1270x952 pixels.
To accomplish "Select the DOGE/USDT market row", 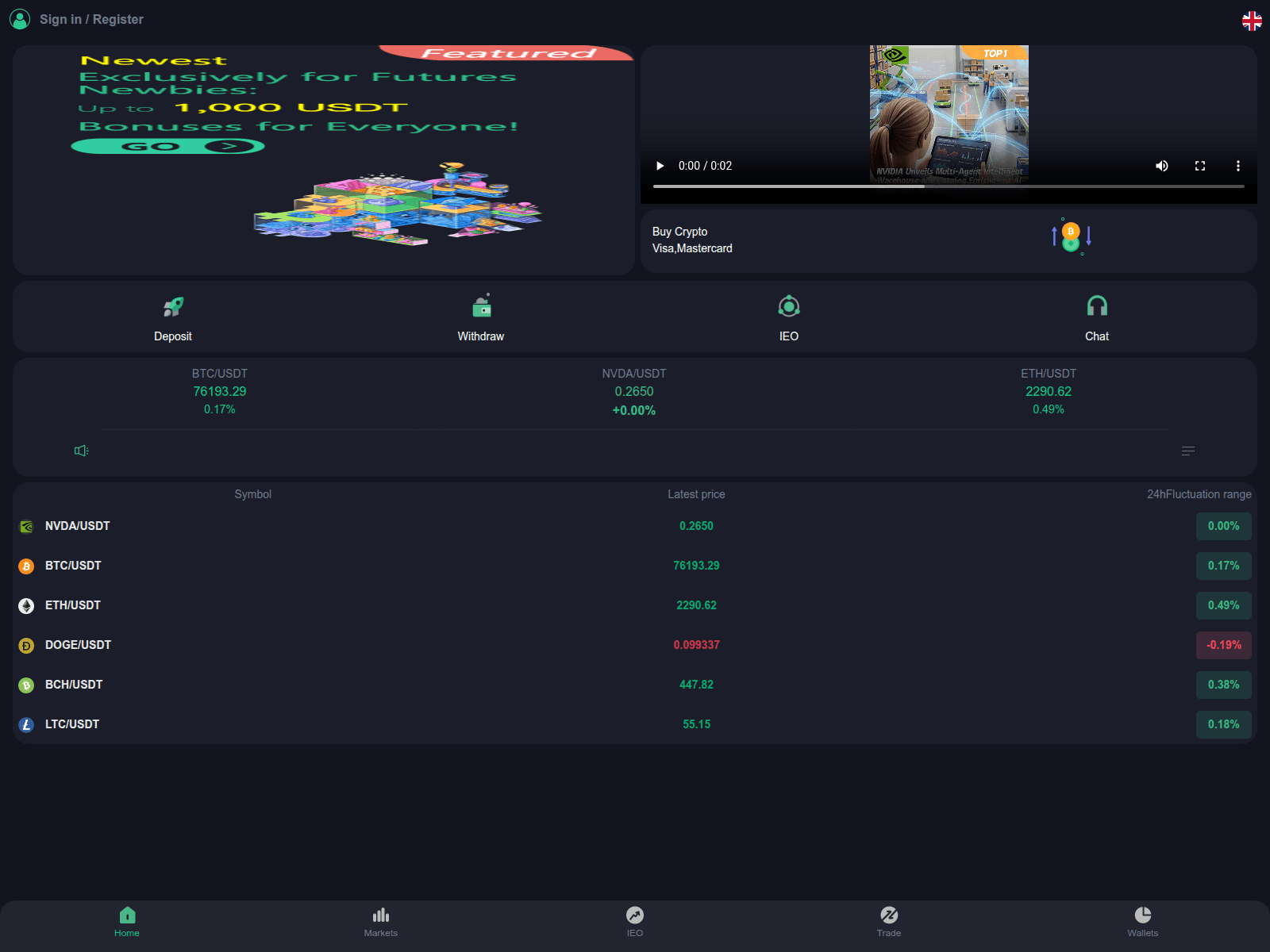I will click(x=78, y=645).
